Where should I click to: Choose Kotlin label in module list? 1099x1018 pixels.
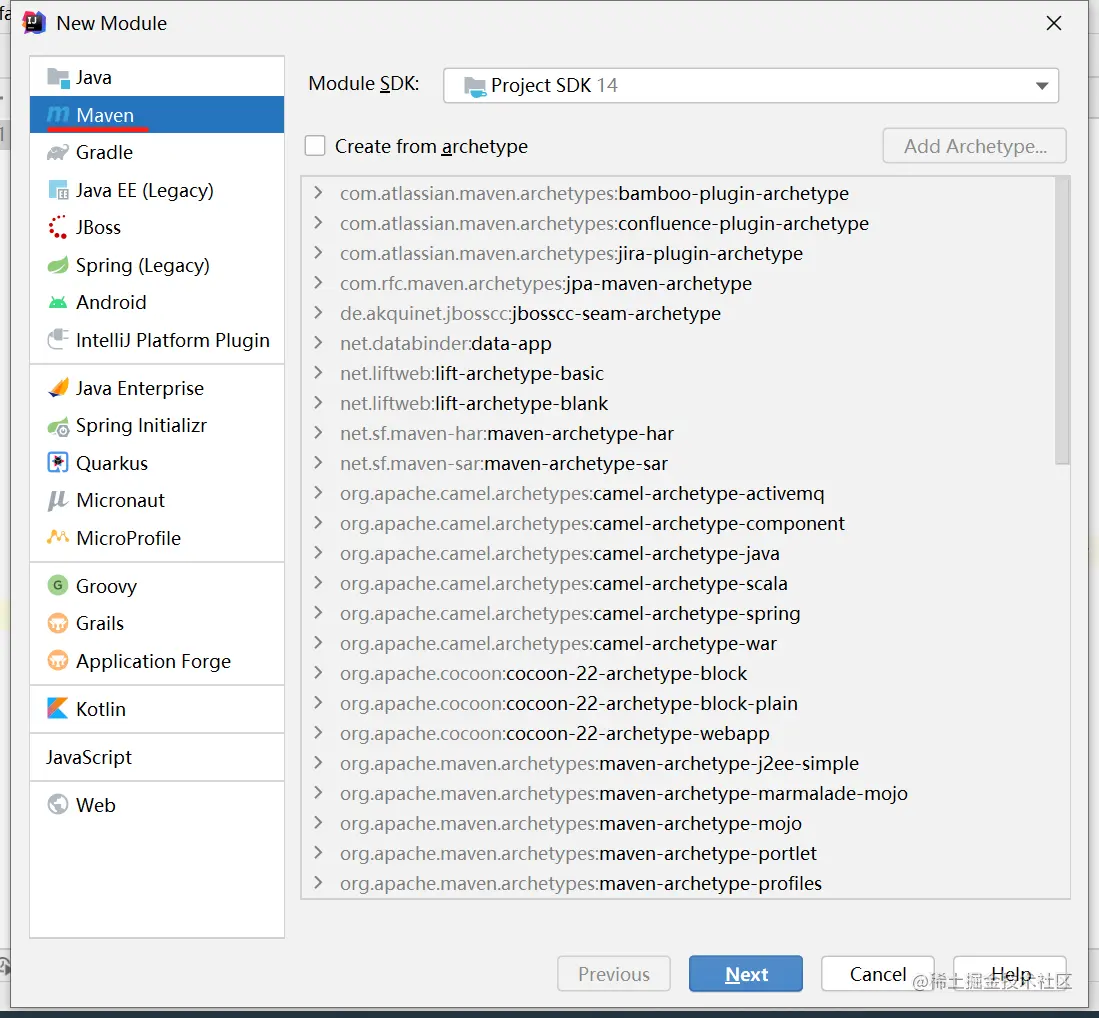click(x=101, y=709)
